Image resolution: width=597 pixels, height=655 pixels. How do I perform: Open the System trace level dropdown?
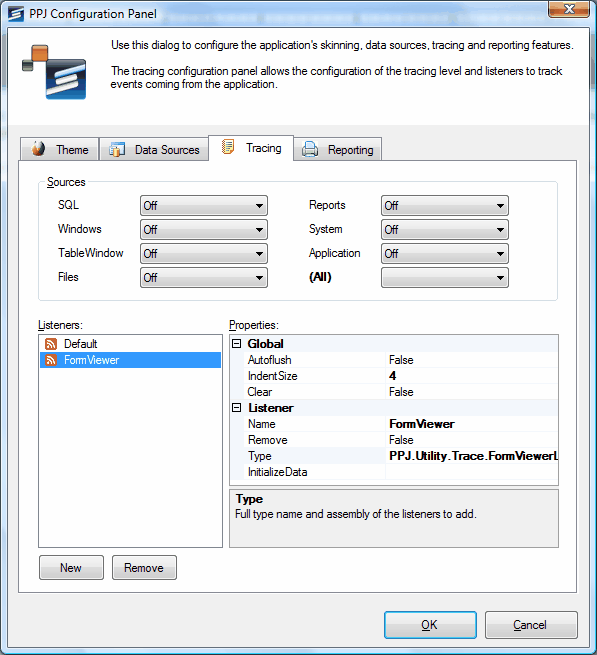click(445, 229)
